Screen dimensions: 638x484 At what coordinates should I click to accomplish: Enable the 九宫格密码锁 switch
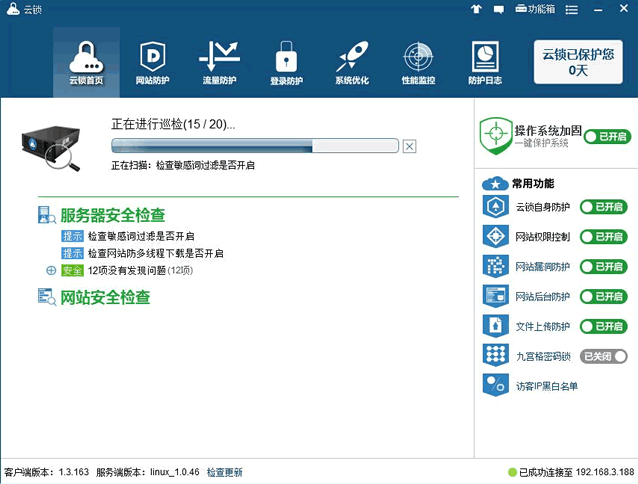(x=604, y=357)
